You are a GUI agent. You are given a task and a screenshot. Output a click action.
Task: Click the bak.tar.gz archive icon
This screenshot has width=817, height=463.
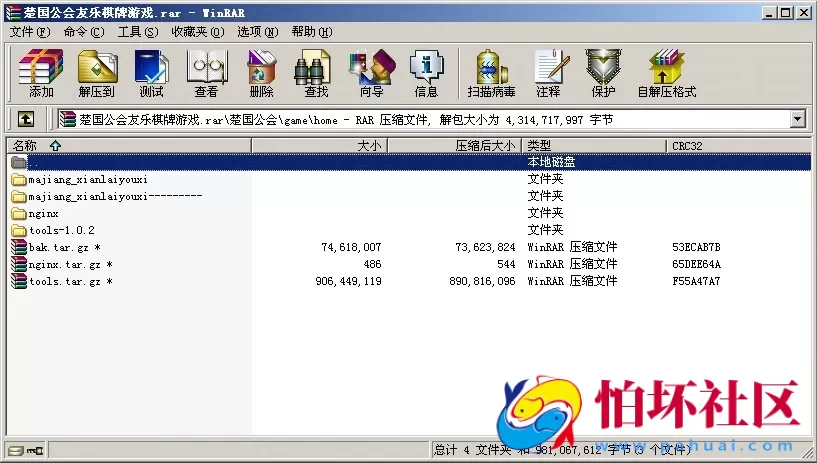pyautogui.click(x=19, y=247)
